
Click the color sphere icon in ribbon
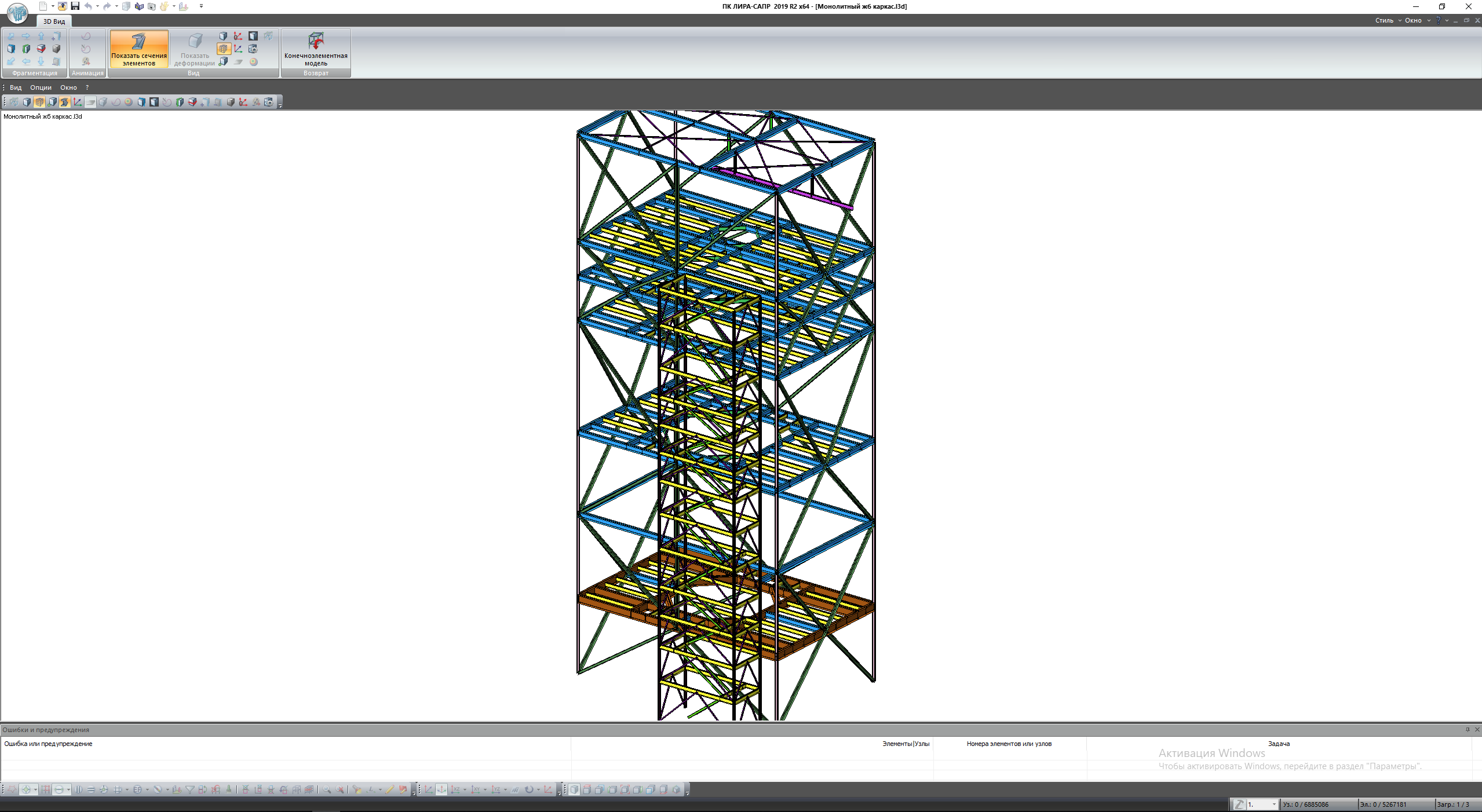254,62
